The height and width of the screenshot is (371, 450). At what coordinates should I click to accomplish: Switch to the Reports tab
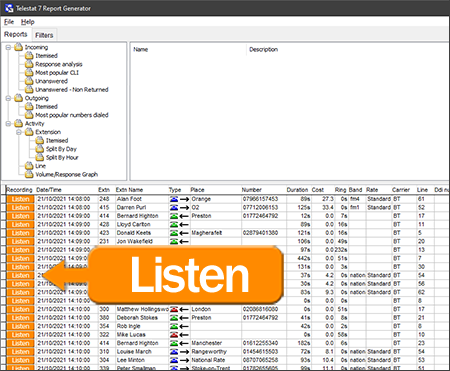pos(16,34)
